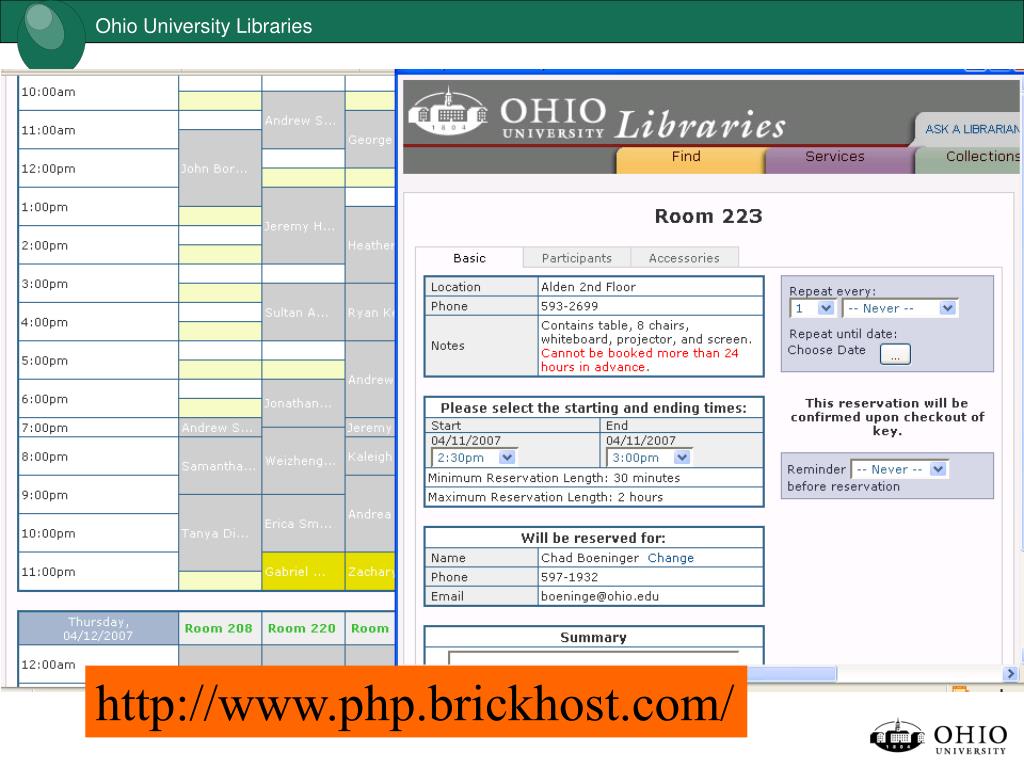
Task: Open the repeat count dropdown showing 1
Action: 812,308
